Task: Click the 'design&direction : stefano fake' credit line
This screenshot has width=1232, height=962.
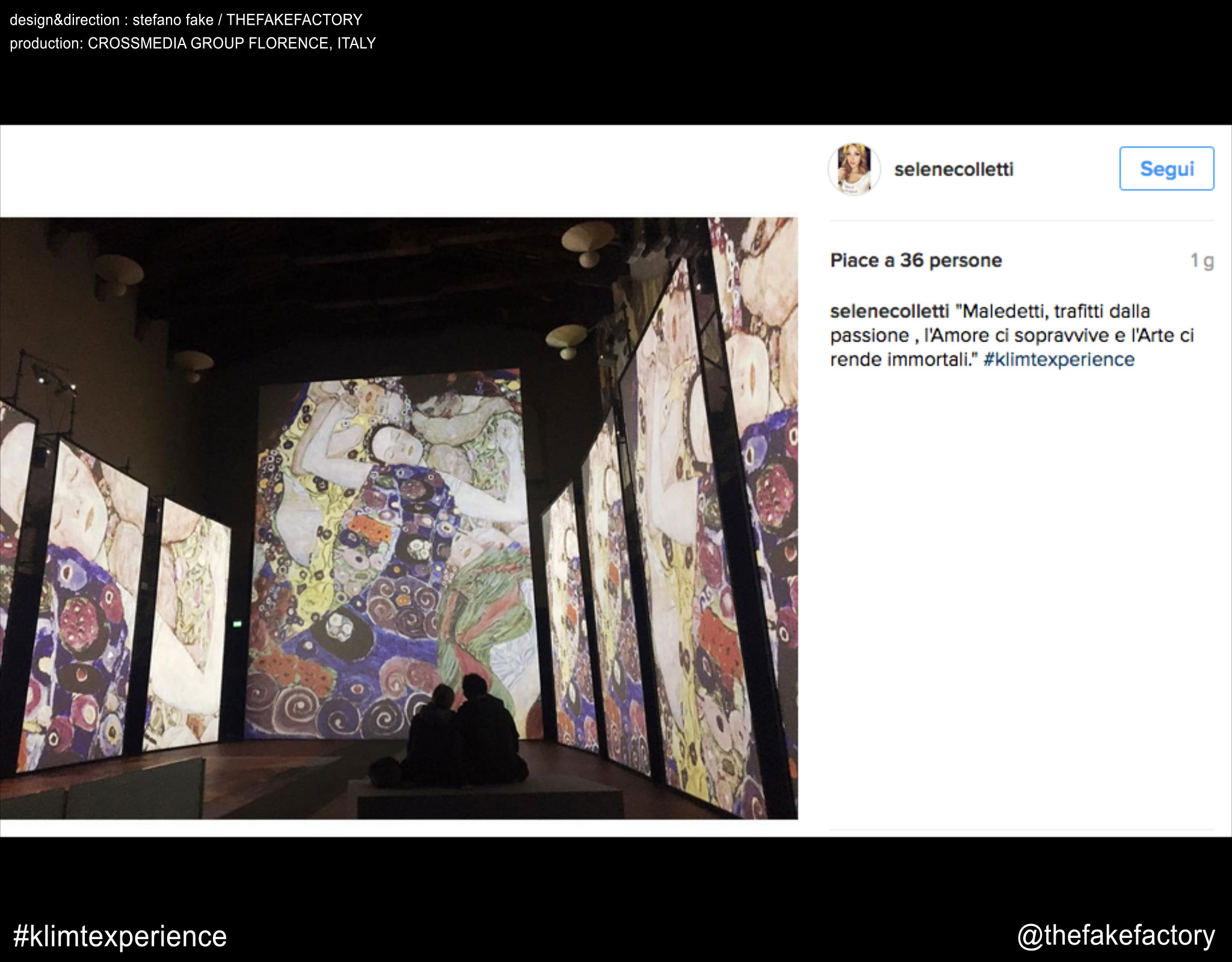Action: (x=112, y=20)
